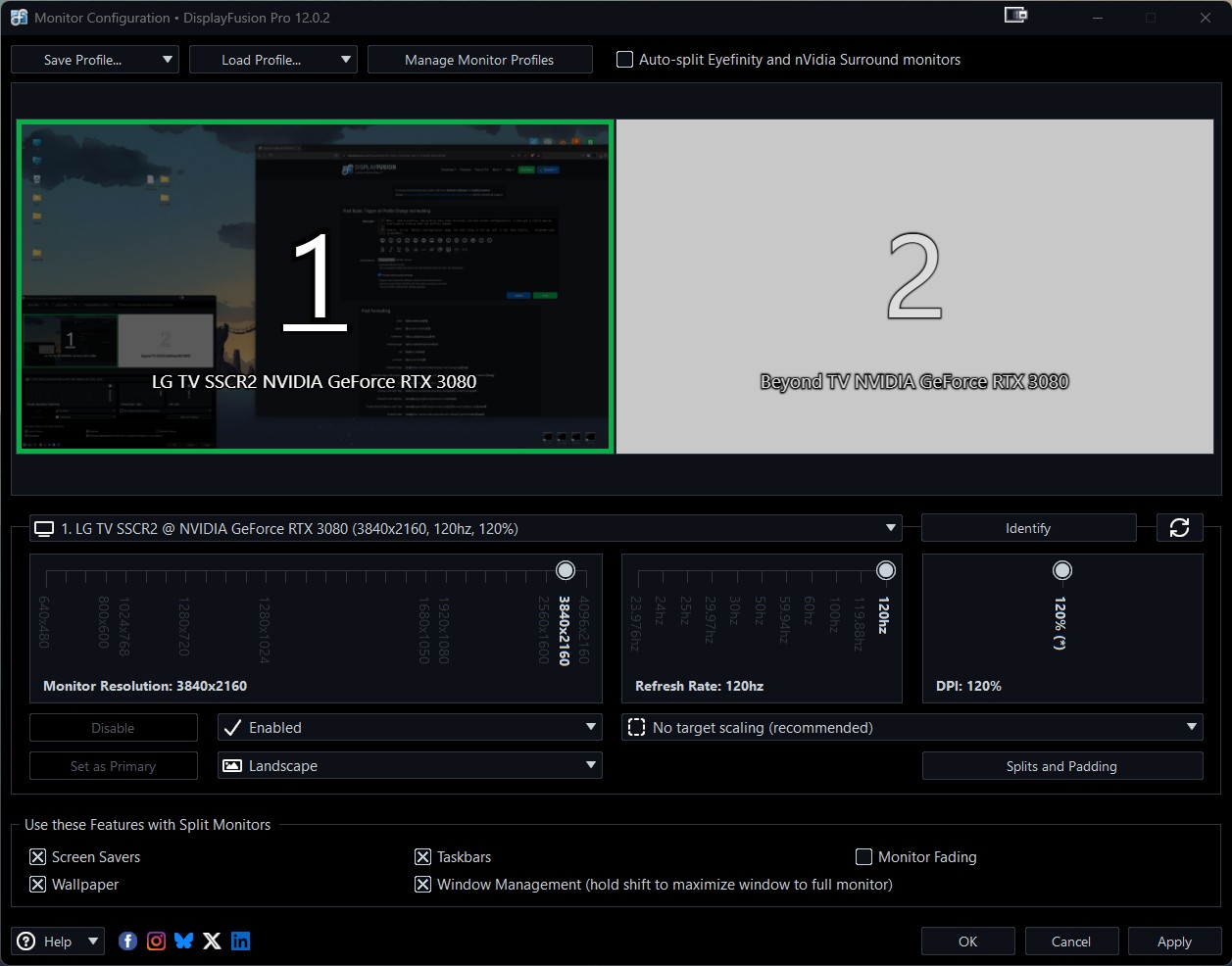Image resolution: width=1232 pixels, height=966 pixels.
Task: Click the 30hz refresh rate tick label
Action: 733,610
